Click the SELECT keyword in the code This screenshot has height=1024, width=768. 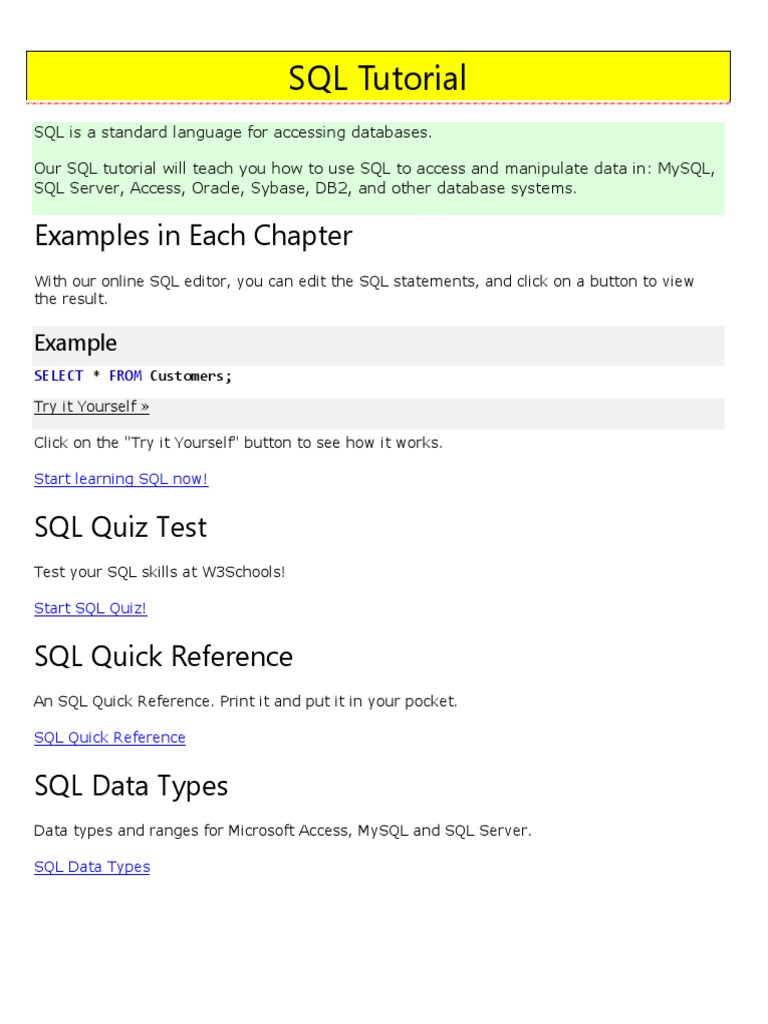[x=58, y=376]
